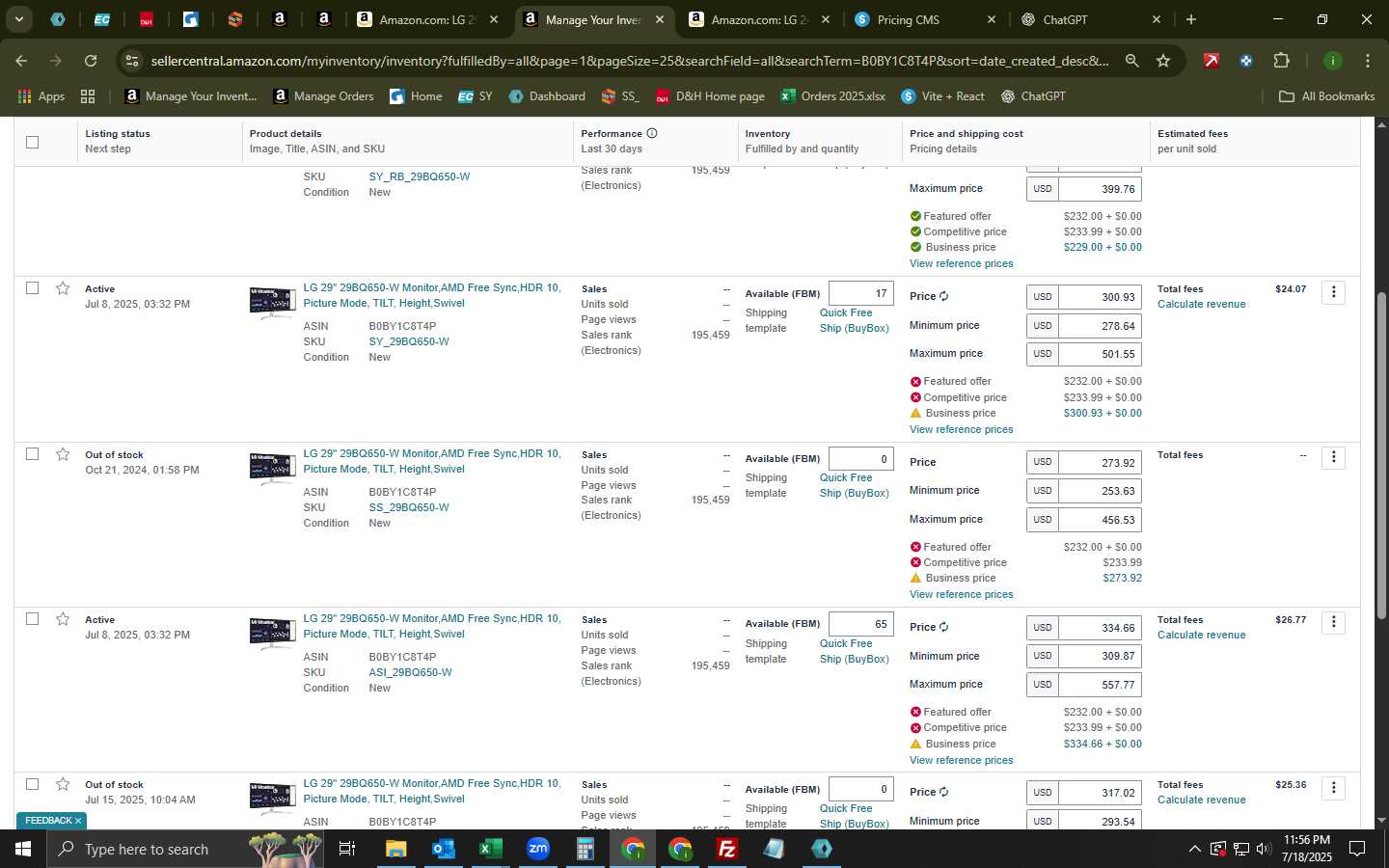Click the price field showing 334.66
Screen dimensions: 1389x868
[x=1100, y=628]
